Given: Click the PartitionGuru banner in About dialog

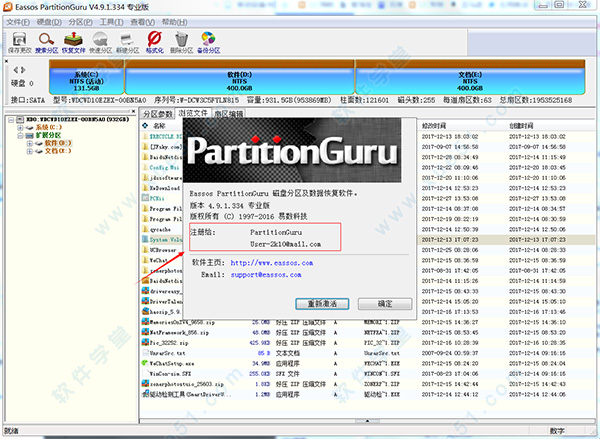Looking at the screenshot, I should point(292,150).
